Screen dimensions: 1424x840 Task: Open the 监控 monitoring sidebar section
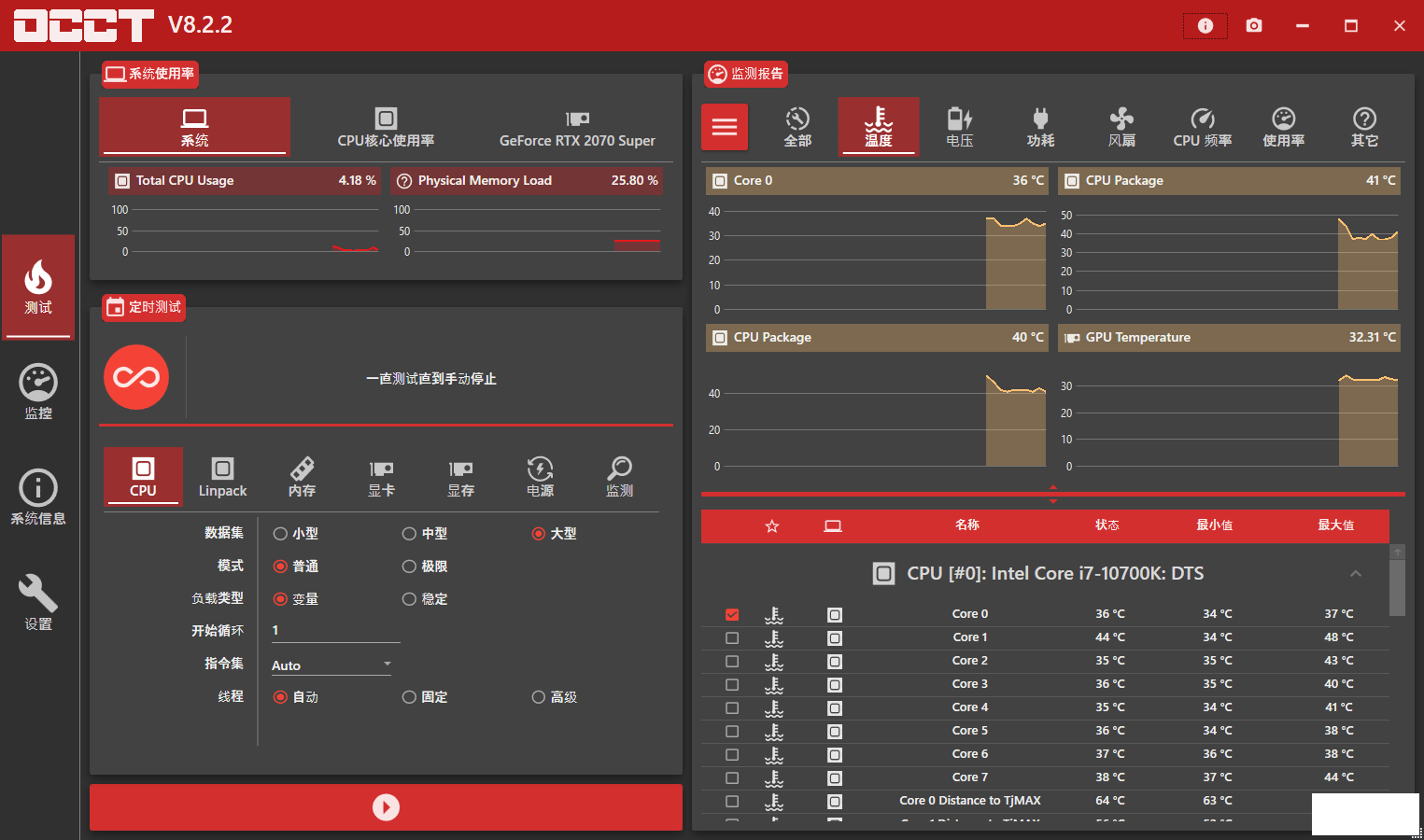[x=38, y=392]
